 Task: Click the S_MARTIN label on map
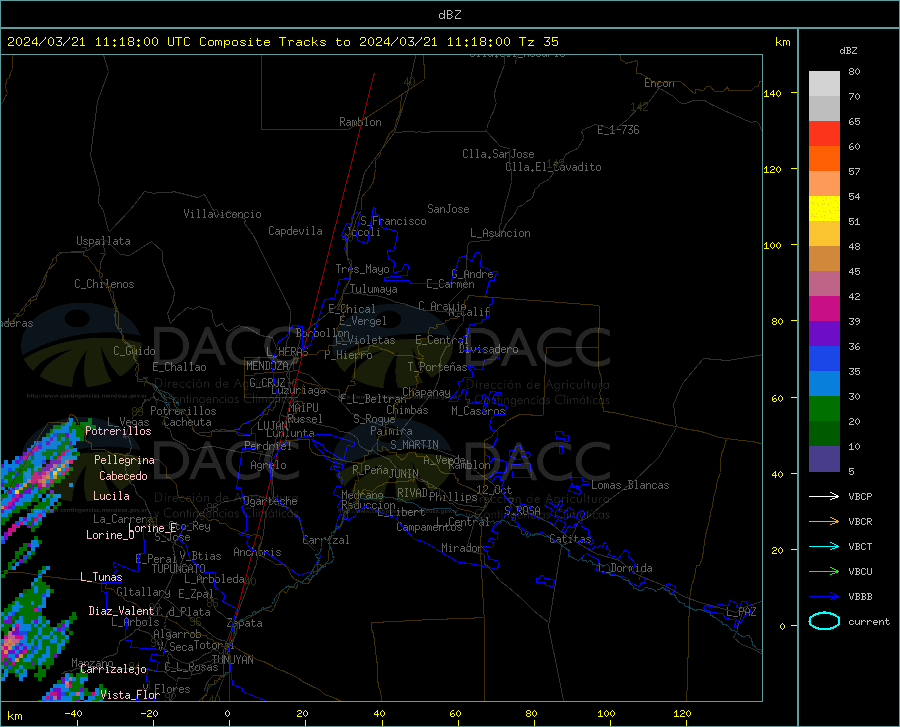click(414, 445)
